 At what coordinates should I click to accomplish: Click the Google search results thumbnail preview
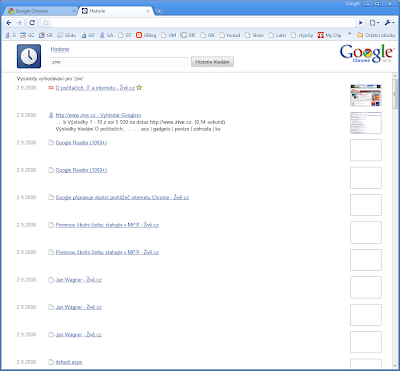[x=366, y=123]
